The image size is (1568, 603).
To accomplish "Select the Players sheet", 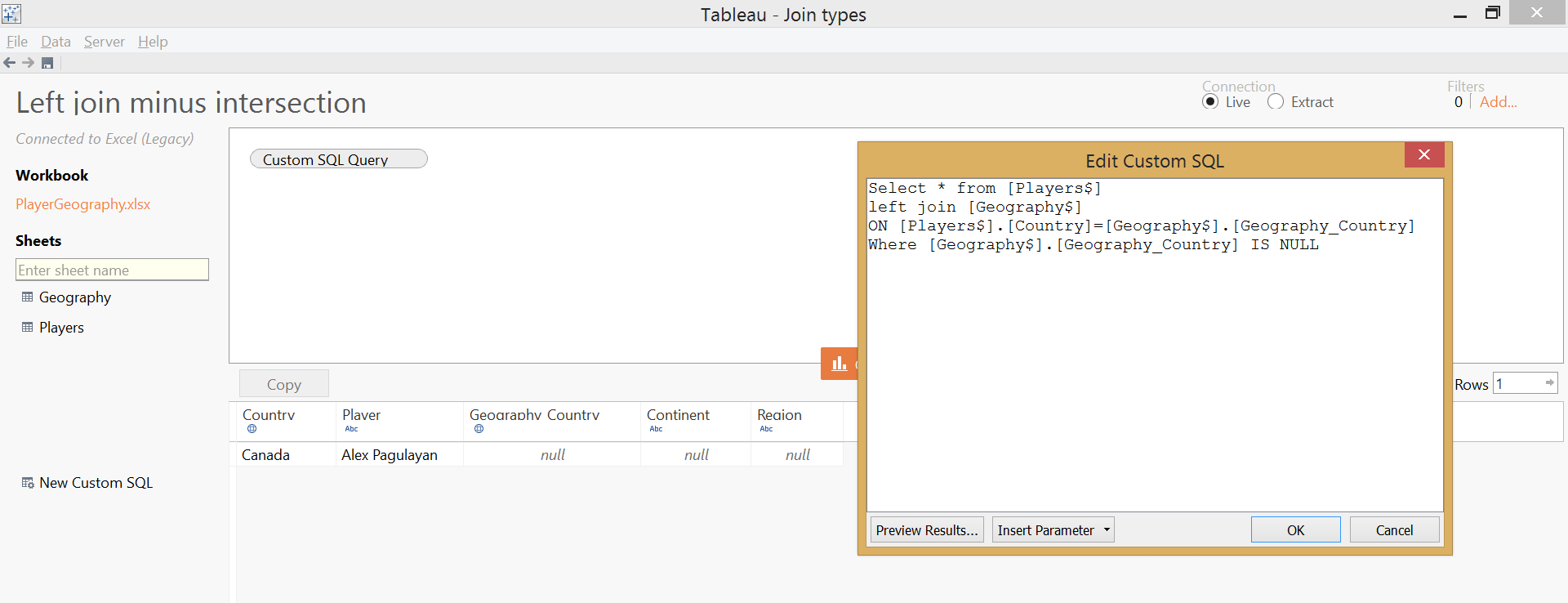I will pos(61,328).
